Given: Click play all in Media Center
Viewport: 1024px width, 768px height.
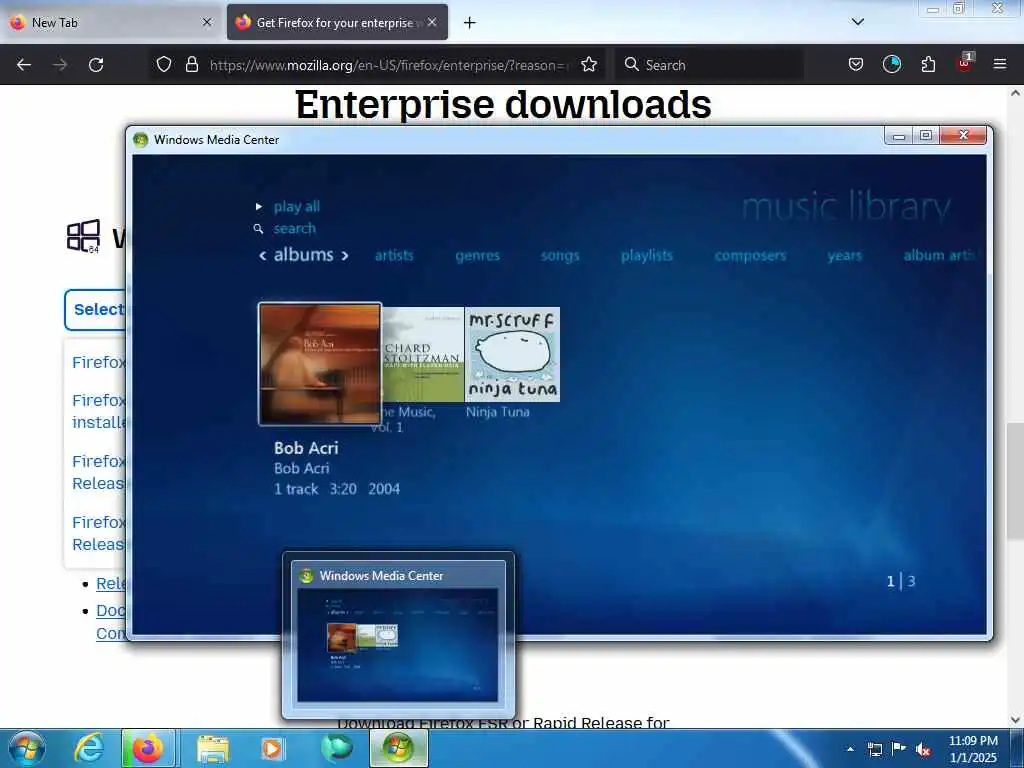Looking at the screenshot, I should (296, 206).
